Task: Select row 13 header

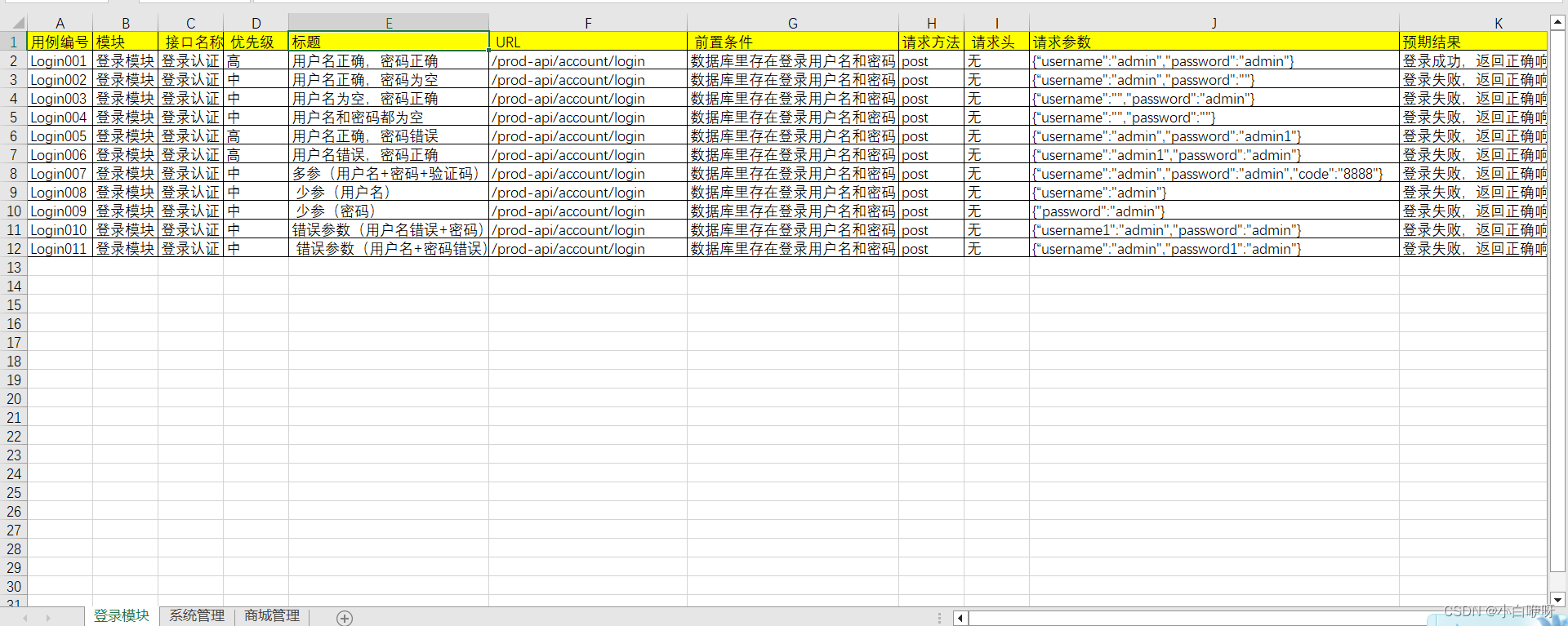Action: (x=14, y=267)
